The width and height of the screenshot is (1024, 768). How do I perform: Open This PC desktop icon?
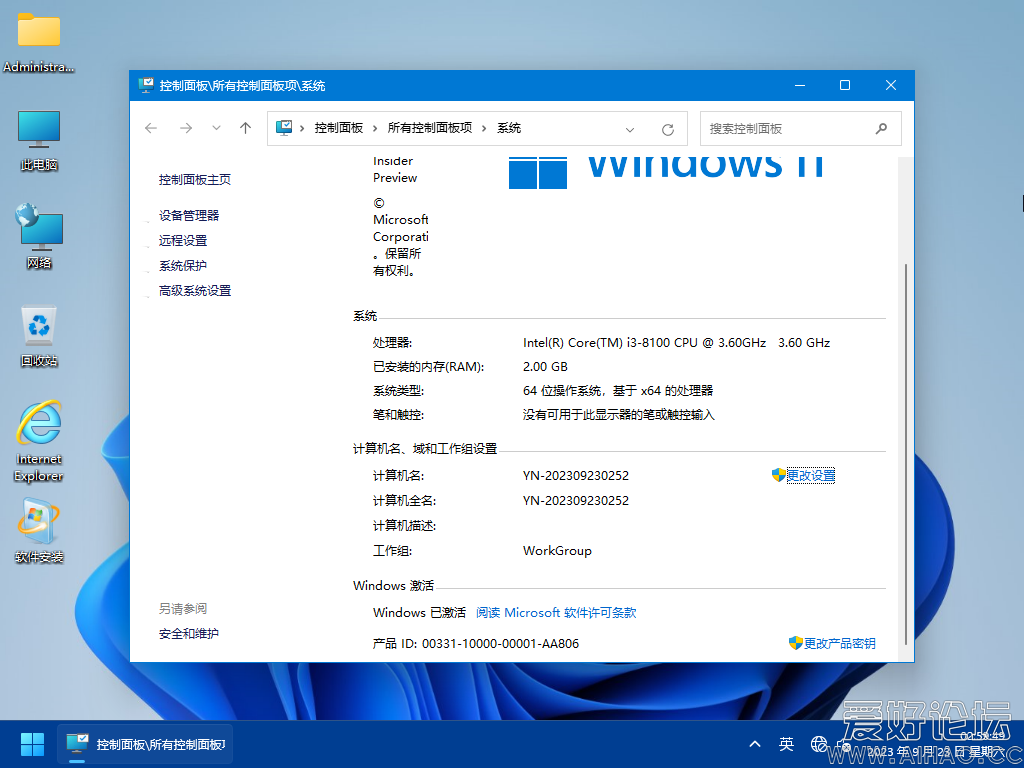click(x=39, y=140)
